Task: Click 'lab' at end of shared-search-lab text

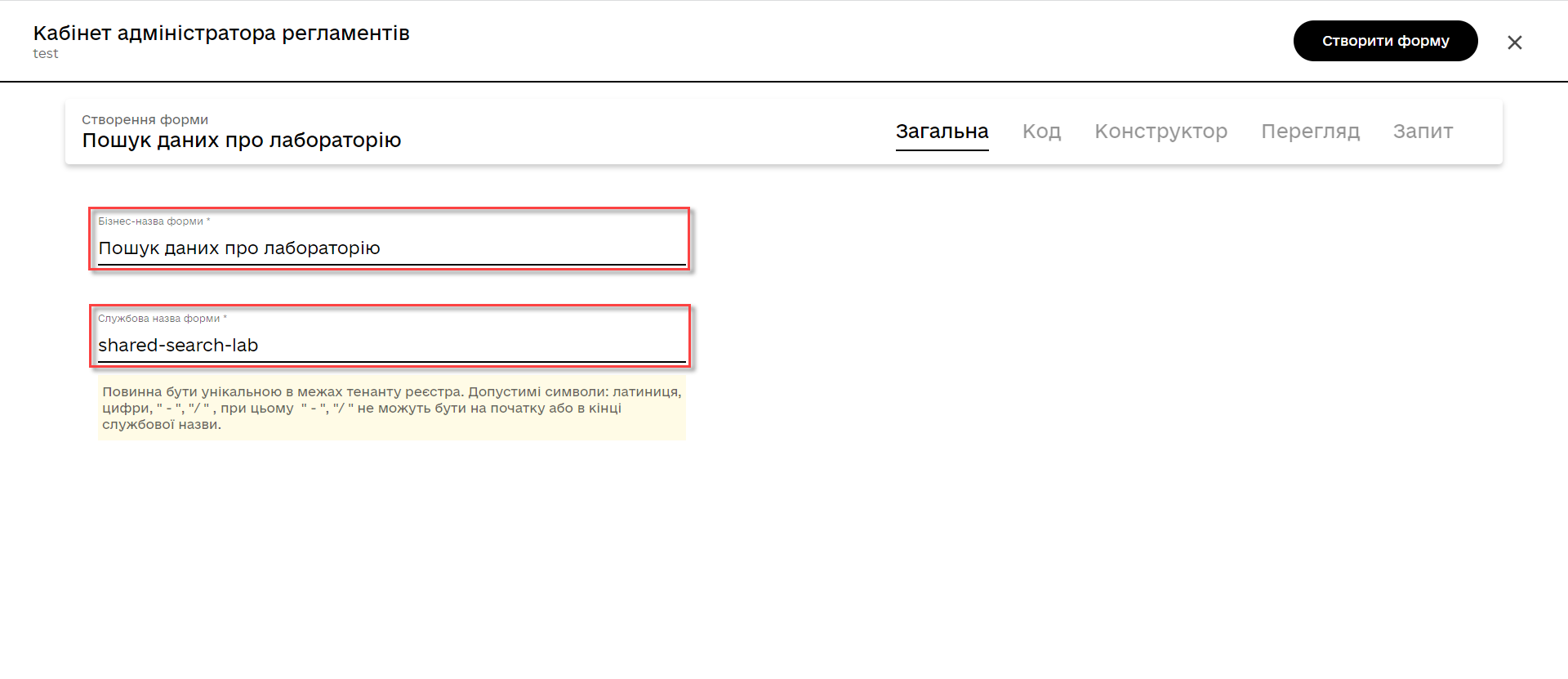Action: [245, 346]
